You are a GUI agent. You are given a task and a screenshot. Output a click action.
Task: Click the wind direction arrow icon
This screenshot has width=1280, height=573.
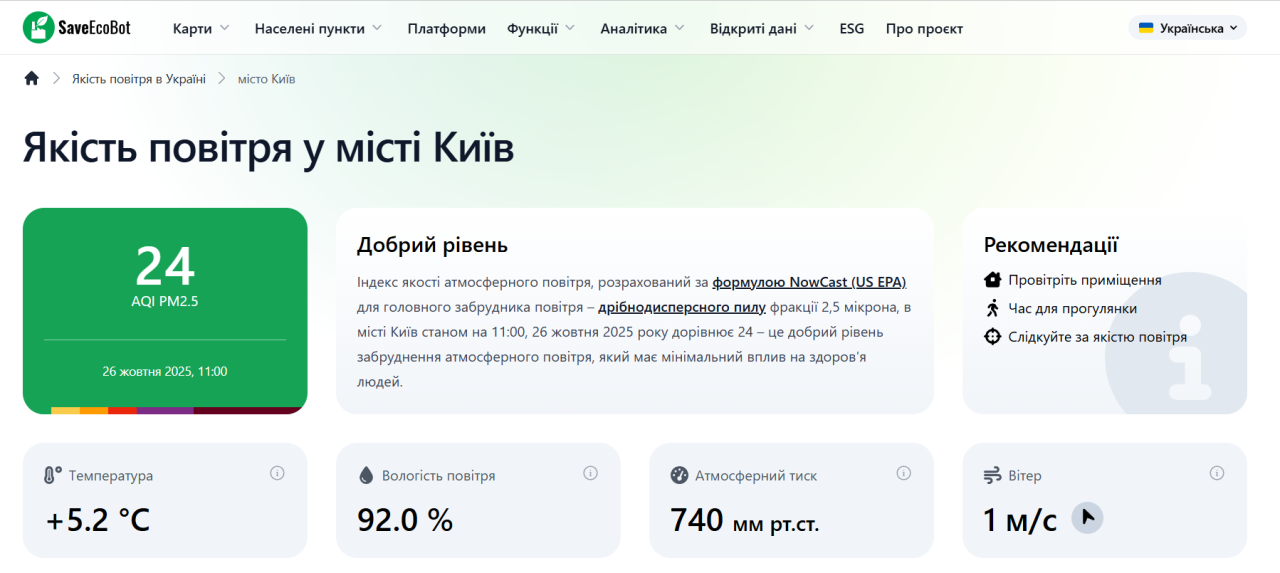point(1087,518)
